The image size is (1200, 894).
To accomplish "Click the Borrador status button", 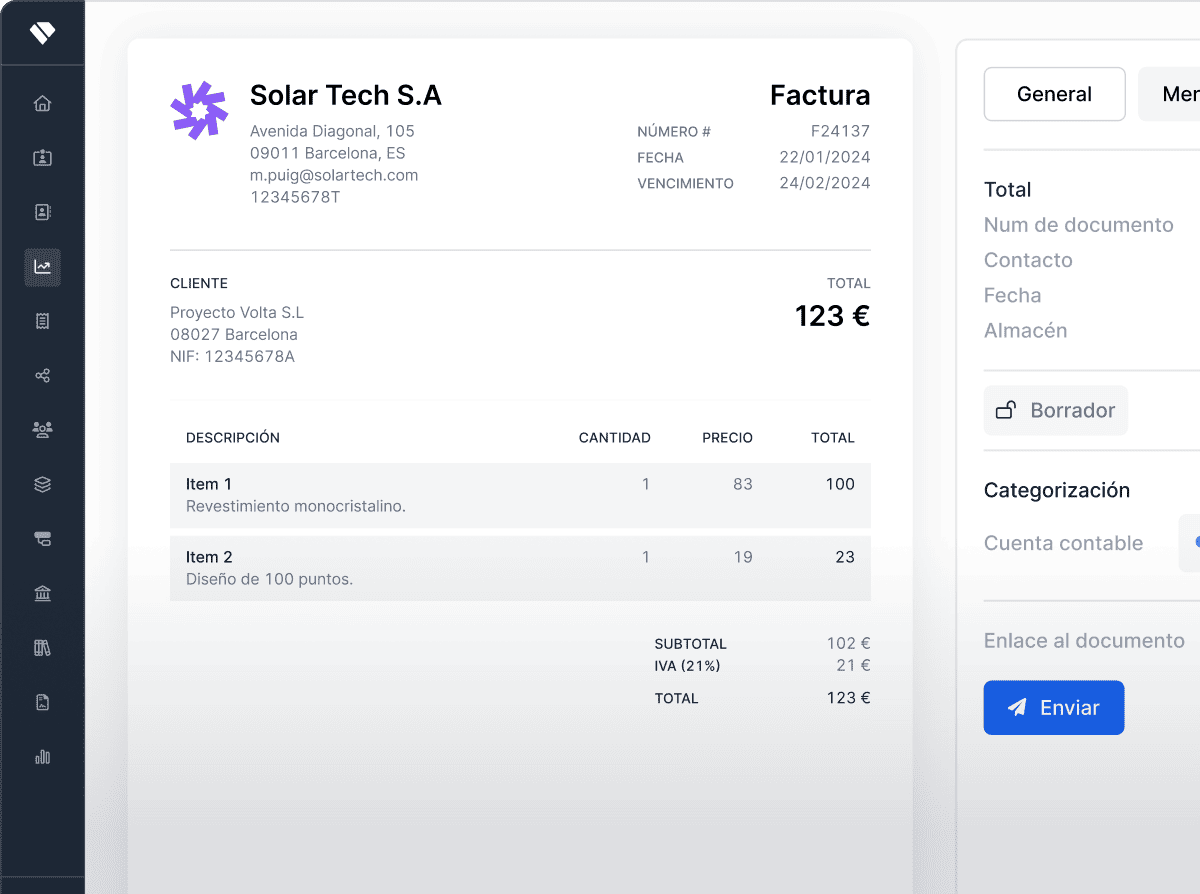I will coord(1056,410).
